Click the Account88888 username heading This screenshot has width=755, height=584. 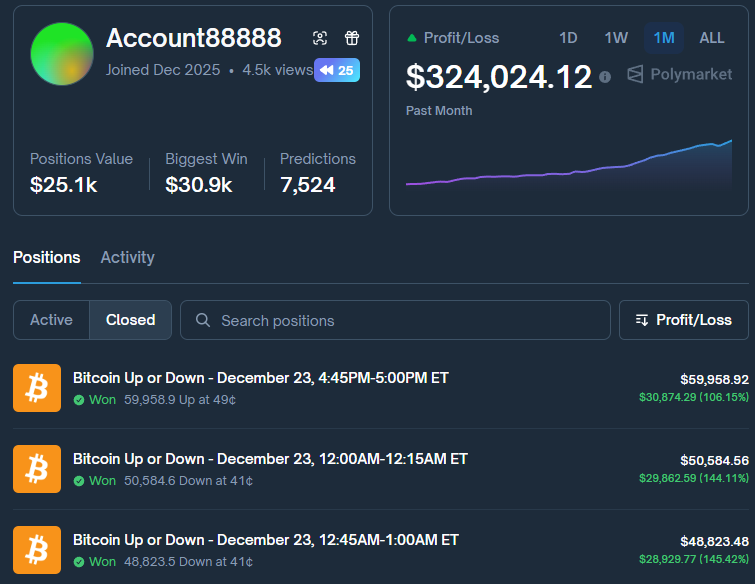coord(194,38)
